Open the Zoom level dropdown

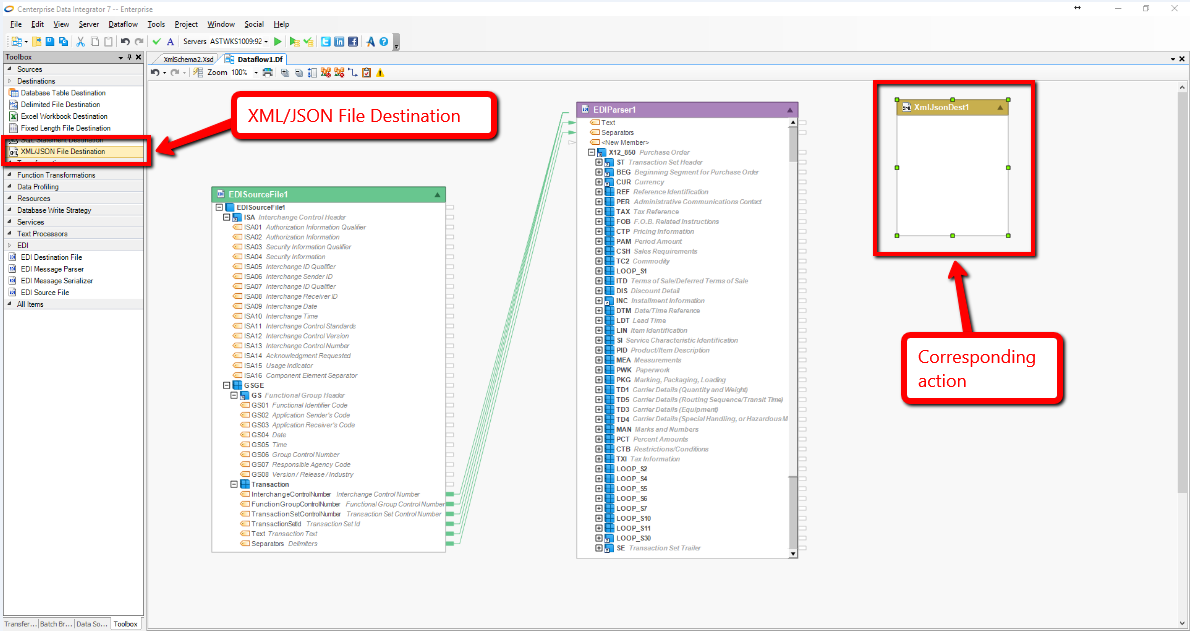[x=255, y=72]
